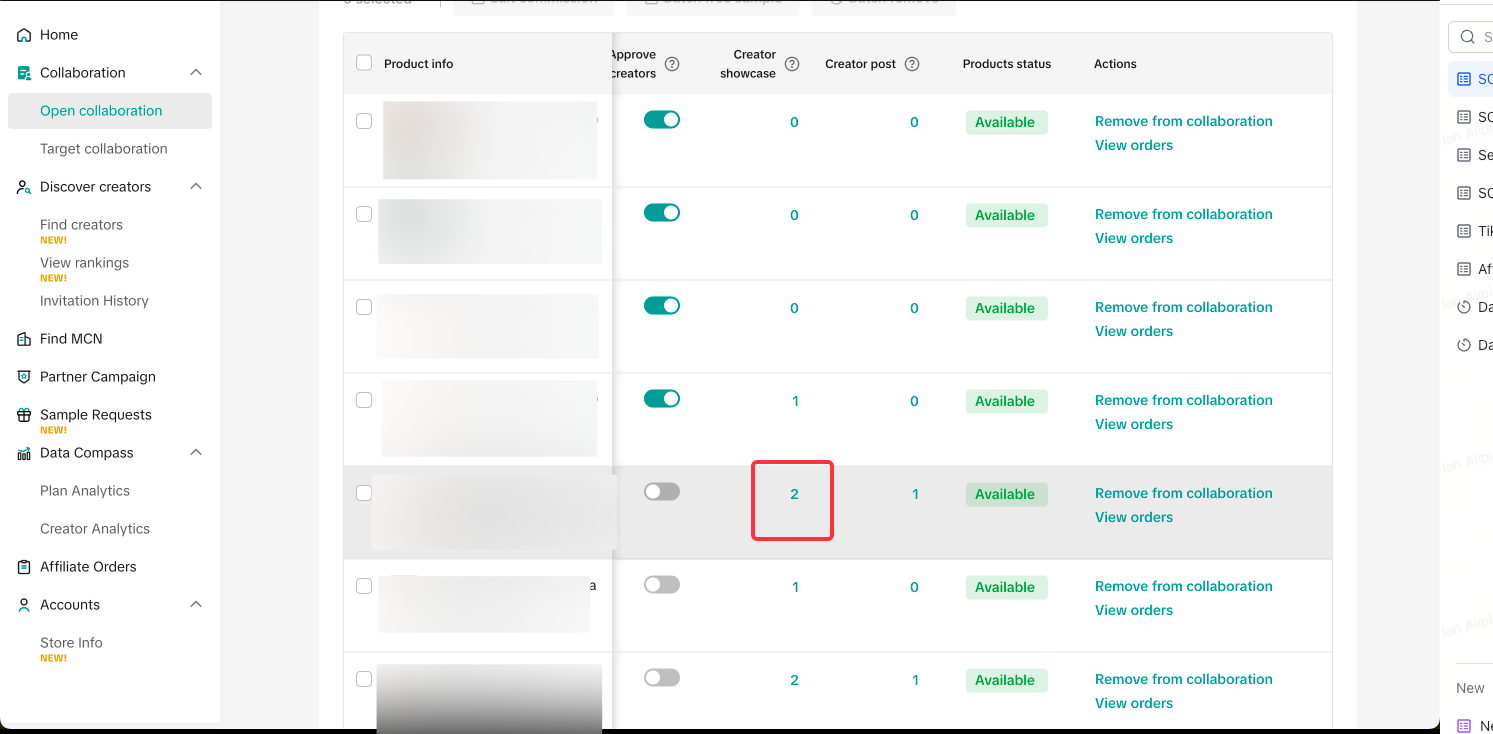
Task: Collapse the Discover creators section
Action: click(x=196, y=187)
